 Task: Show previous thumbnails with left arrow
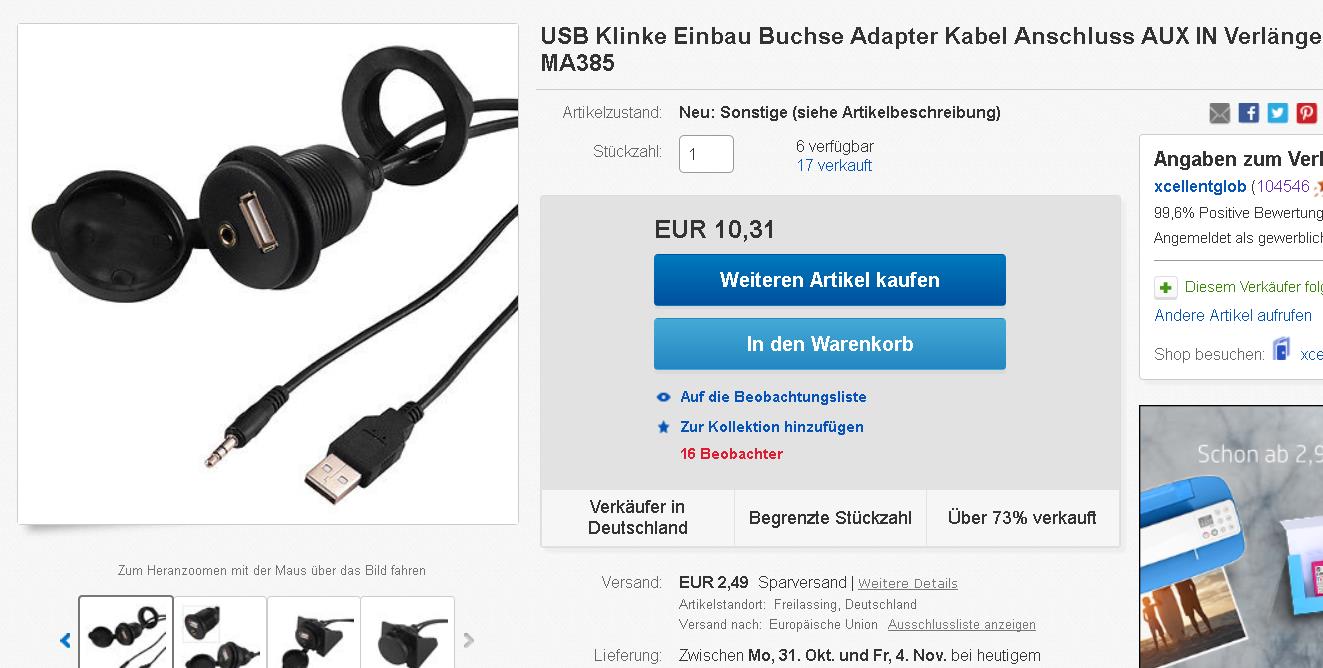[x=65, y=640]
